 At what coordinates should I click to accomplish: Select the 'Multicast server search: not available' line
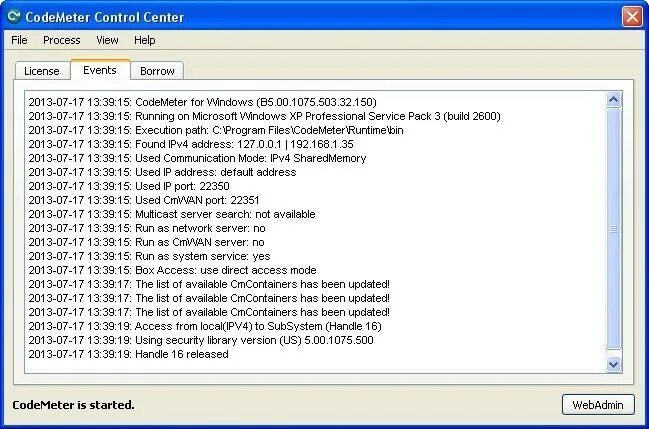tap(172, 214)
